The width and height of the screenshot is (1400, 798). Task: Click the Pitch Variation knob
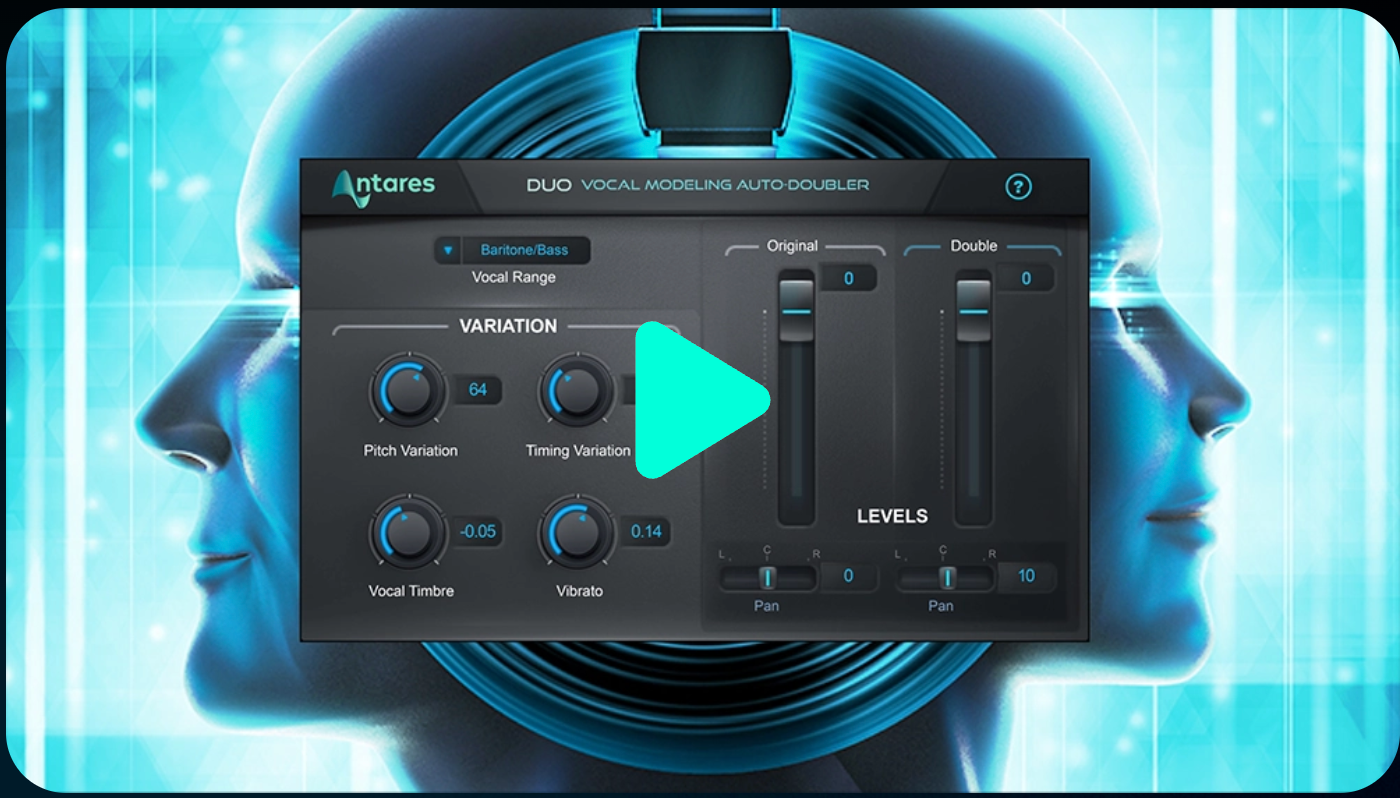click(408, 392)
